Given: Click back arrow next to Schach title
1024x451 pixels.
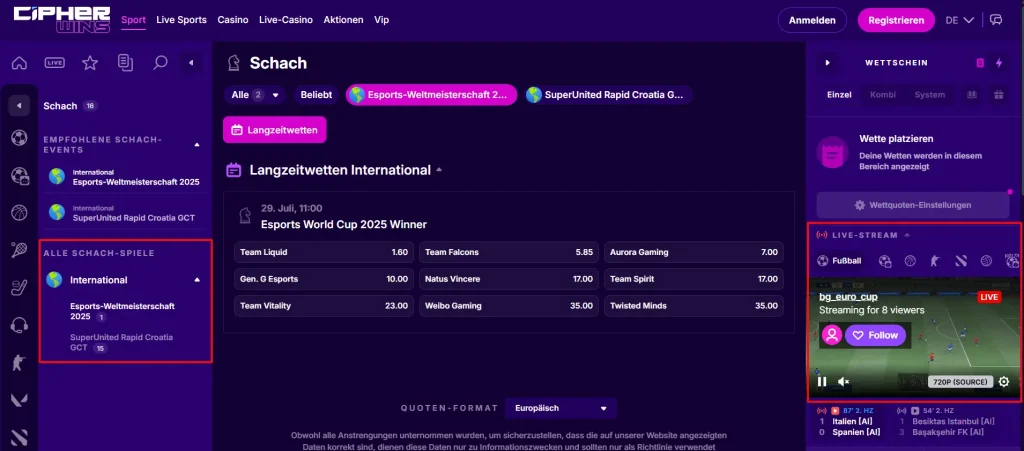Looking at the screenshot, I should click(x=19, y=106).
